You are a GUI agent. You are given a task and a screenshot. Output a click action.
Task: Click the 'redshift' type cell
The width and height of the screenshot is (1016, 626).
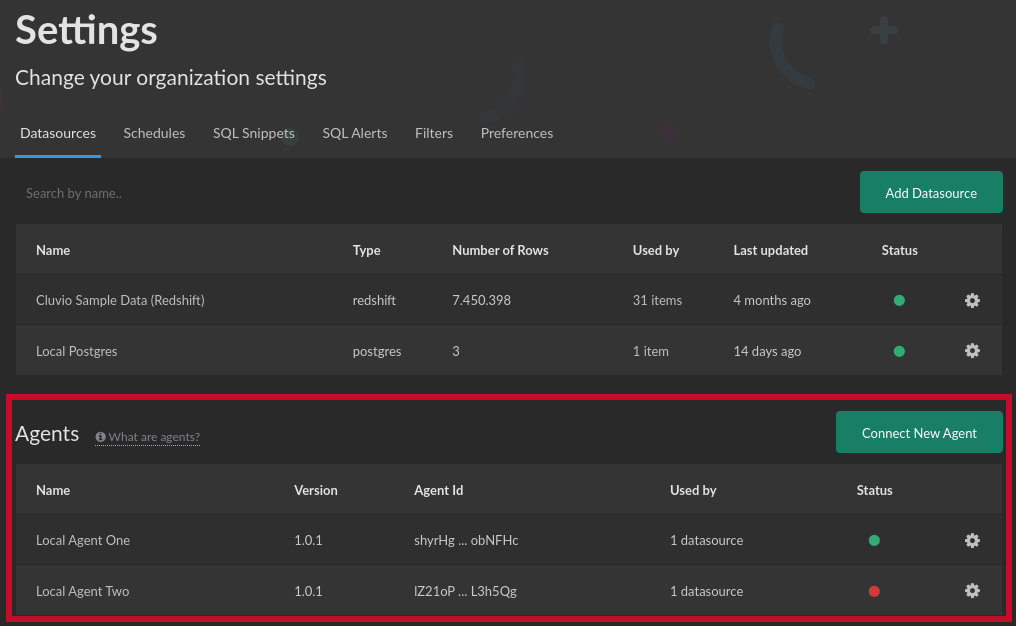click(x=374, y=300)
